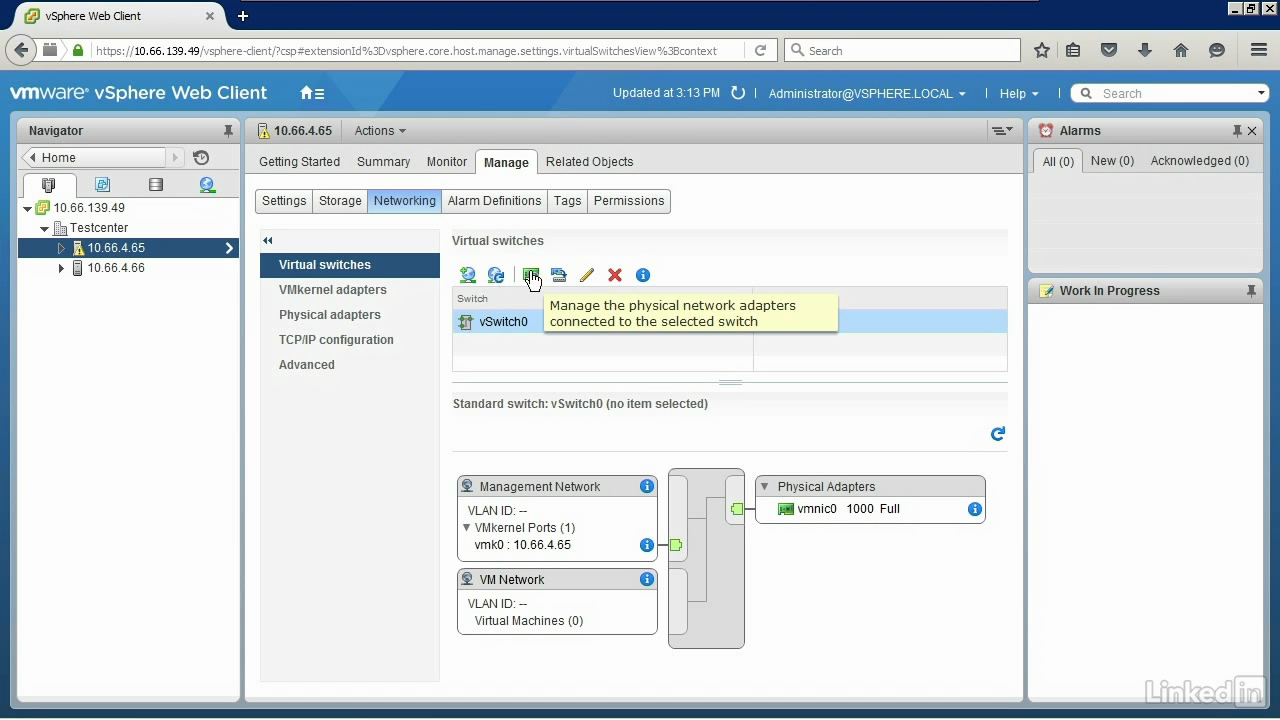The height and width of the screenshot is (720, 1280).
Task: Expand the 10.66.4.66 host node
Action: pyautogui.click(x=61, y=268)
